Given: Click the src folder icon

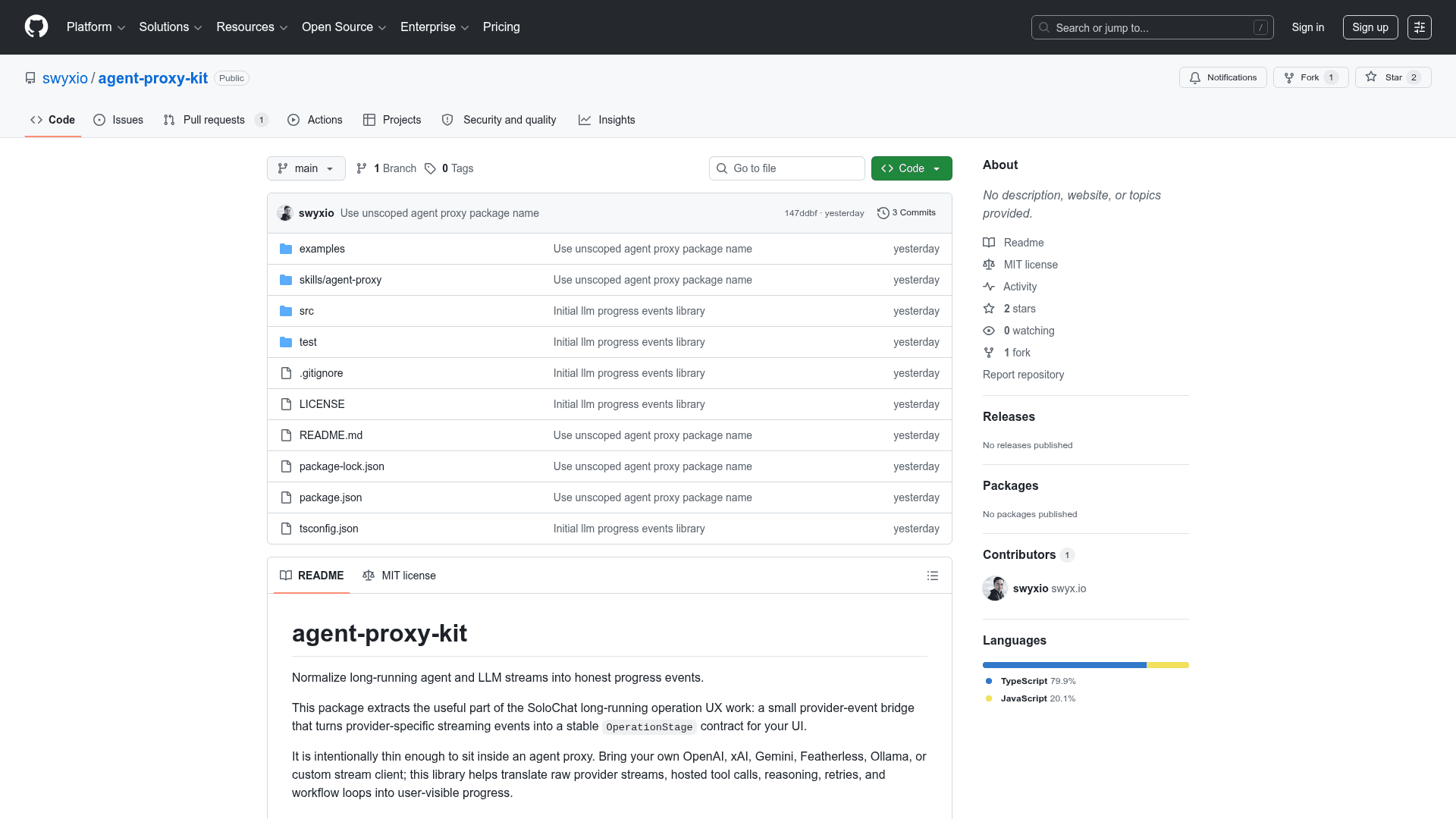Looking at the screenshot, I should (286, 311).
